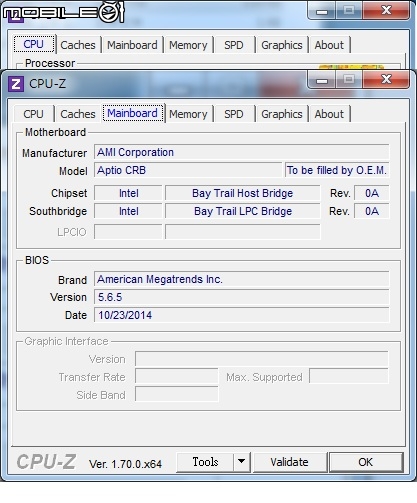Image resolution: width=417 pixels, height=503 pixels.
Task: Click the Chipset Rev. 0A value
Action: (x=372, y=193)
